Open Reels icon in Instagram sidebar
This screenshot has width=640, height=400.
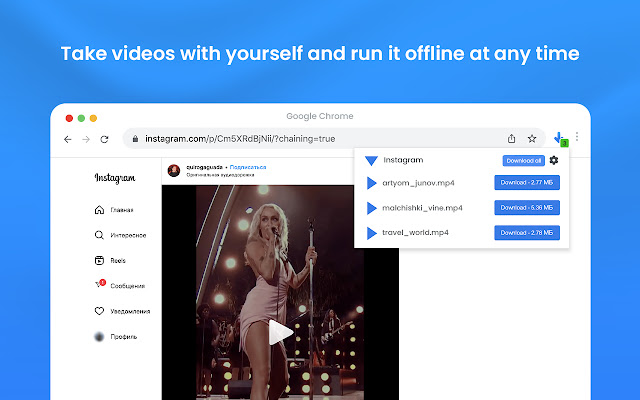(99, 260)
